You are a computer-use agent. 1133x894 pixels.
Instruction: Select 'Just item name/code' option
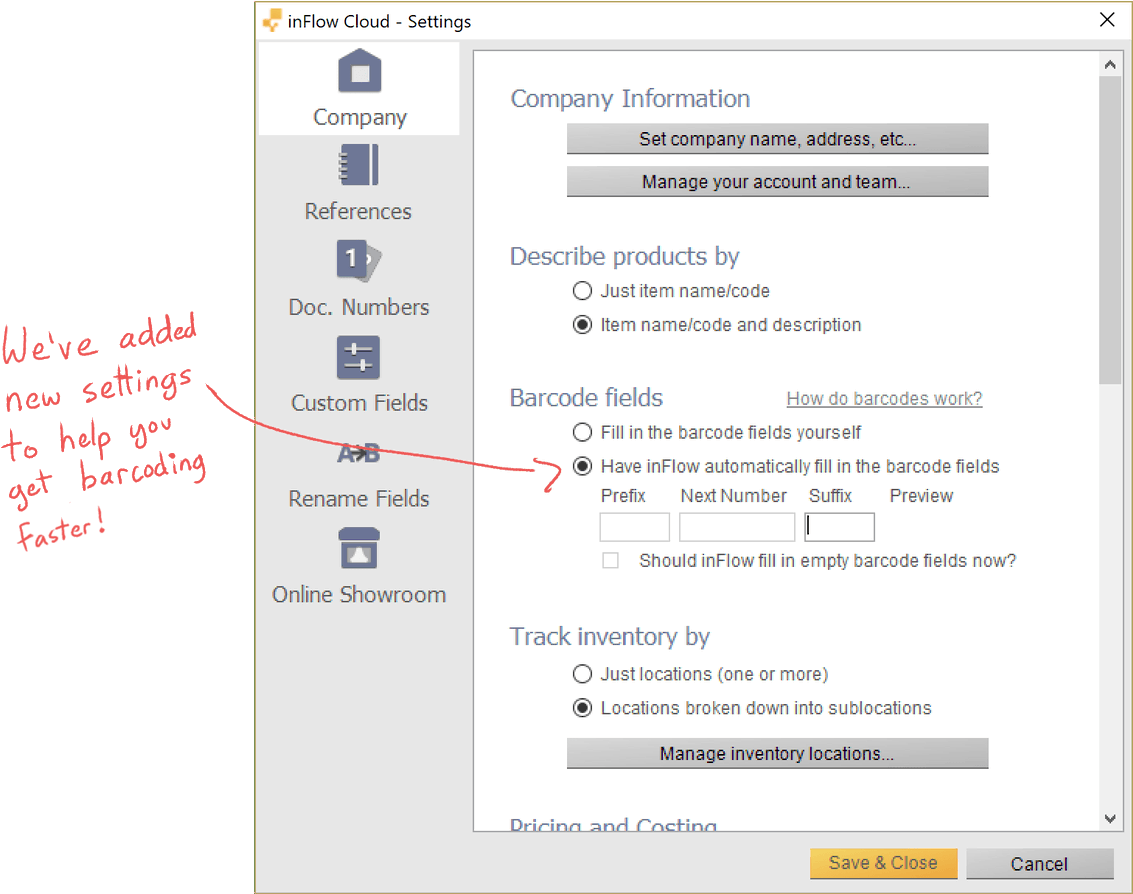pos(582,291)
